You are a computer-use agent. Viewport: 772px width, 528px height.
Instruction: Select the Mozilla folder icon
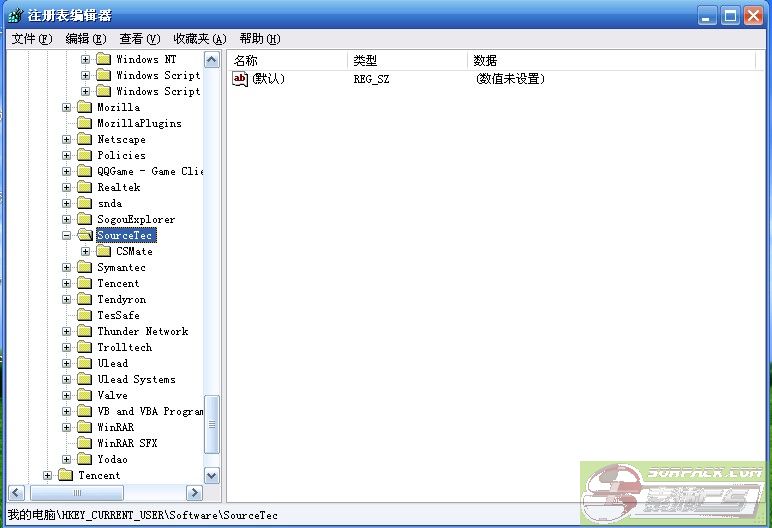85,107
